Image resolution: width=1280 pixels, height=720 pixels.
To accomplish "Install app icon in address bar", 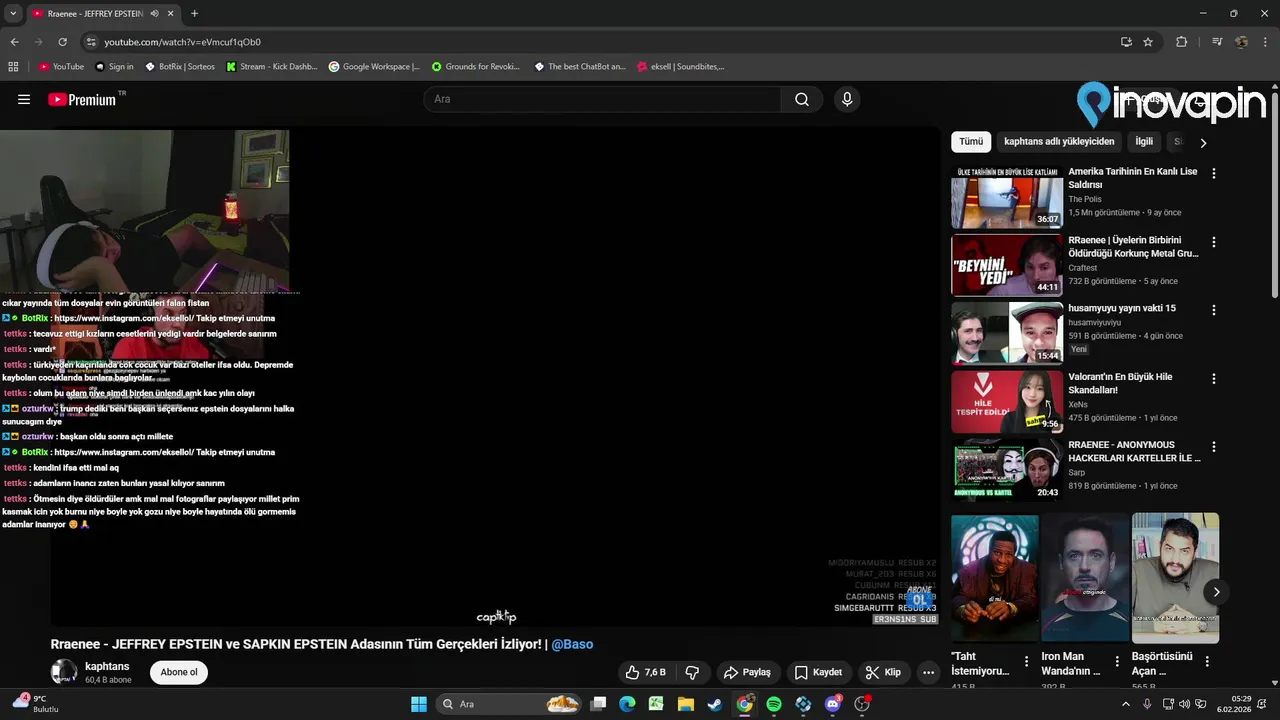I will click(1126, 42).
